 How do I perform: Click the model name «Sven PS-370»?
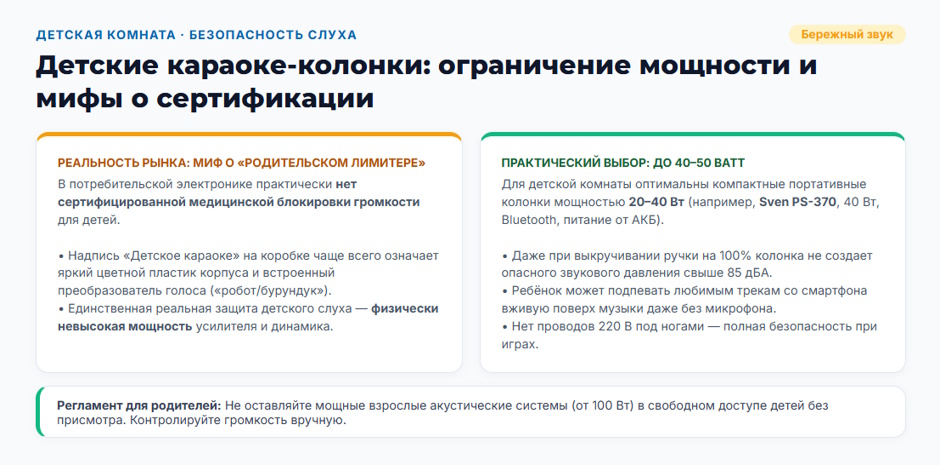click(x=797, y=202)
